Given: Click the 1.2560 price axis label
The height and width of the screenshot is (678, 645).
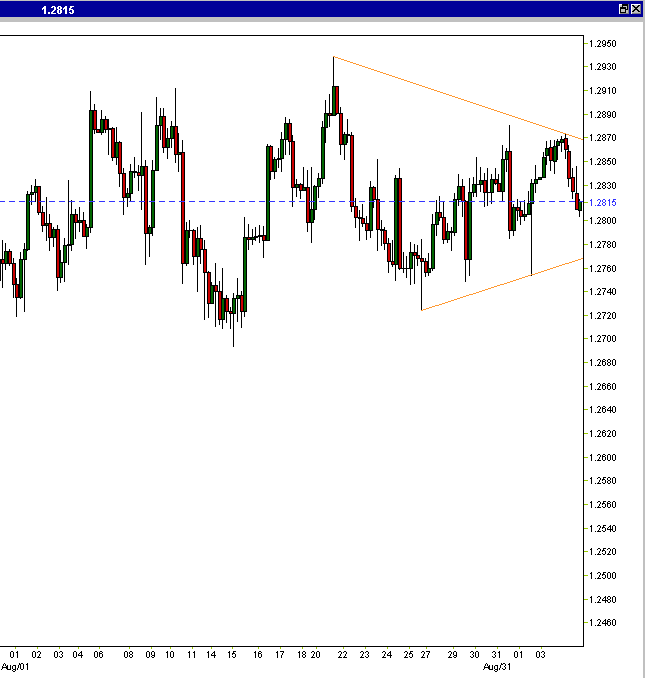Looking at the screenshot, I should pyautogui.click(x=603, y=505).
